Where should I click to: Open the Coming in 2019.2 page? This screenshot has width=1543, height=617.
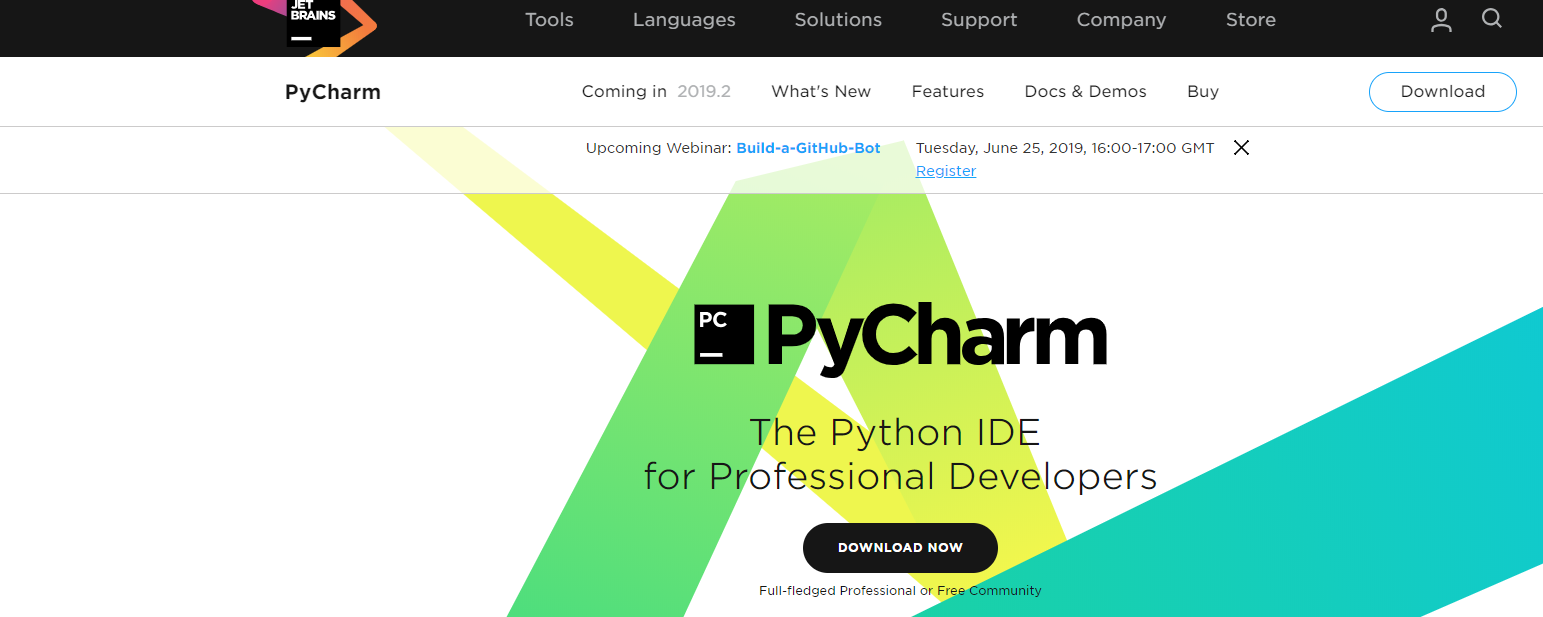tap(656, 91)
